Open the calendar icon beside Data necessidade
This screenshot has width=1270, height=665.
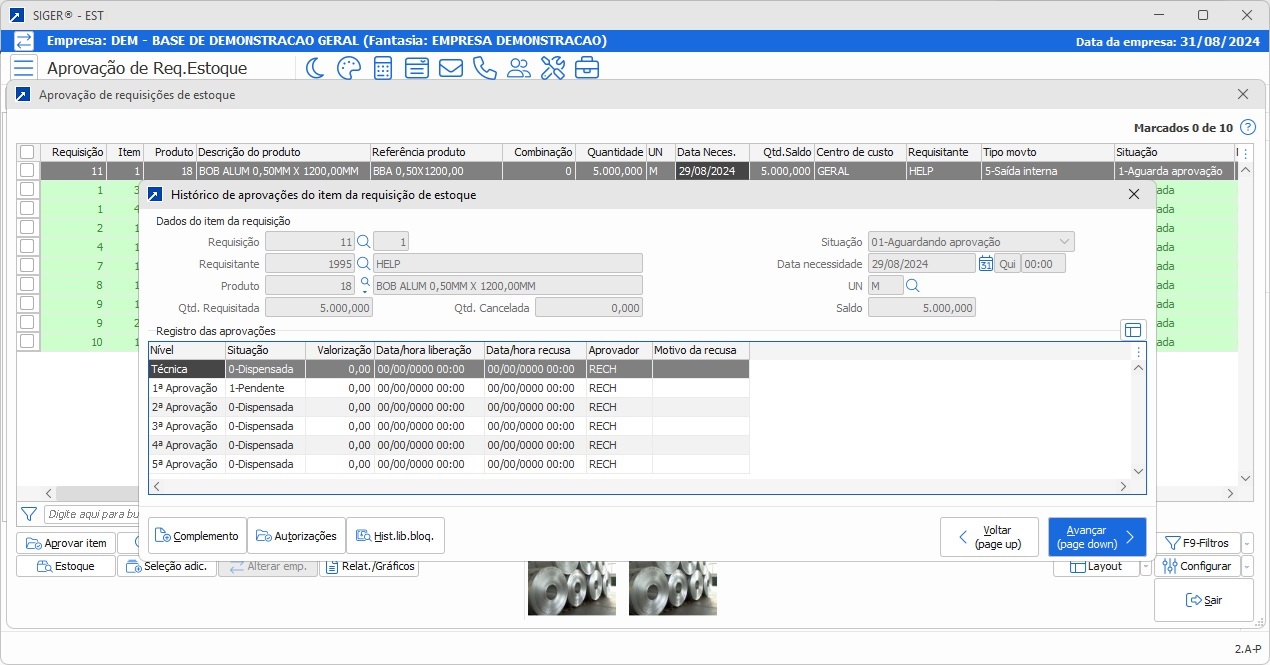pos(986,262)
